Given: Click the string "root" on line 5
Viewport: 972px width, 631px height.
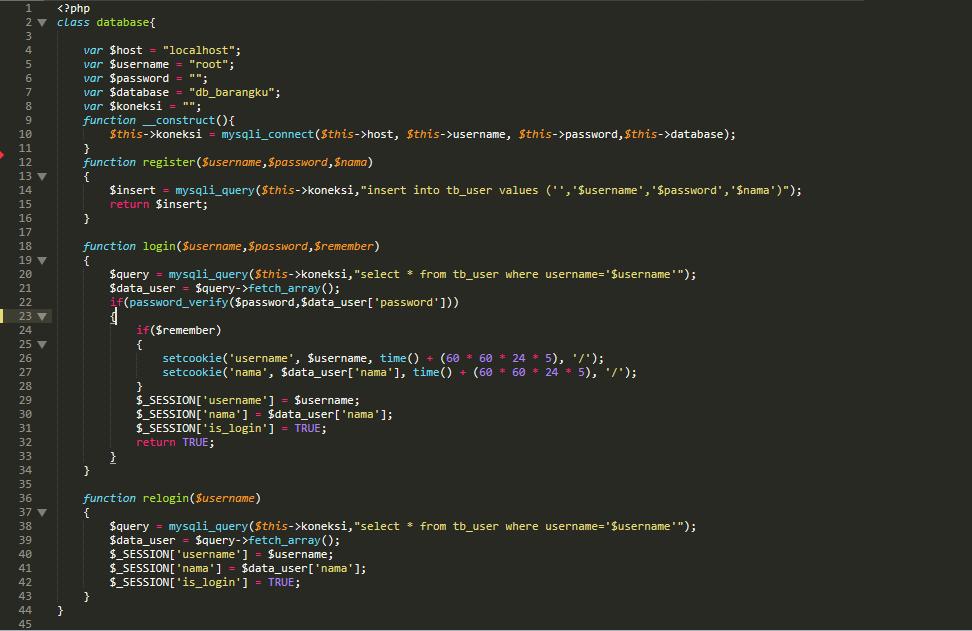Looking at the screenshot, I should pos(208,64).
